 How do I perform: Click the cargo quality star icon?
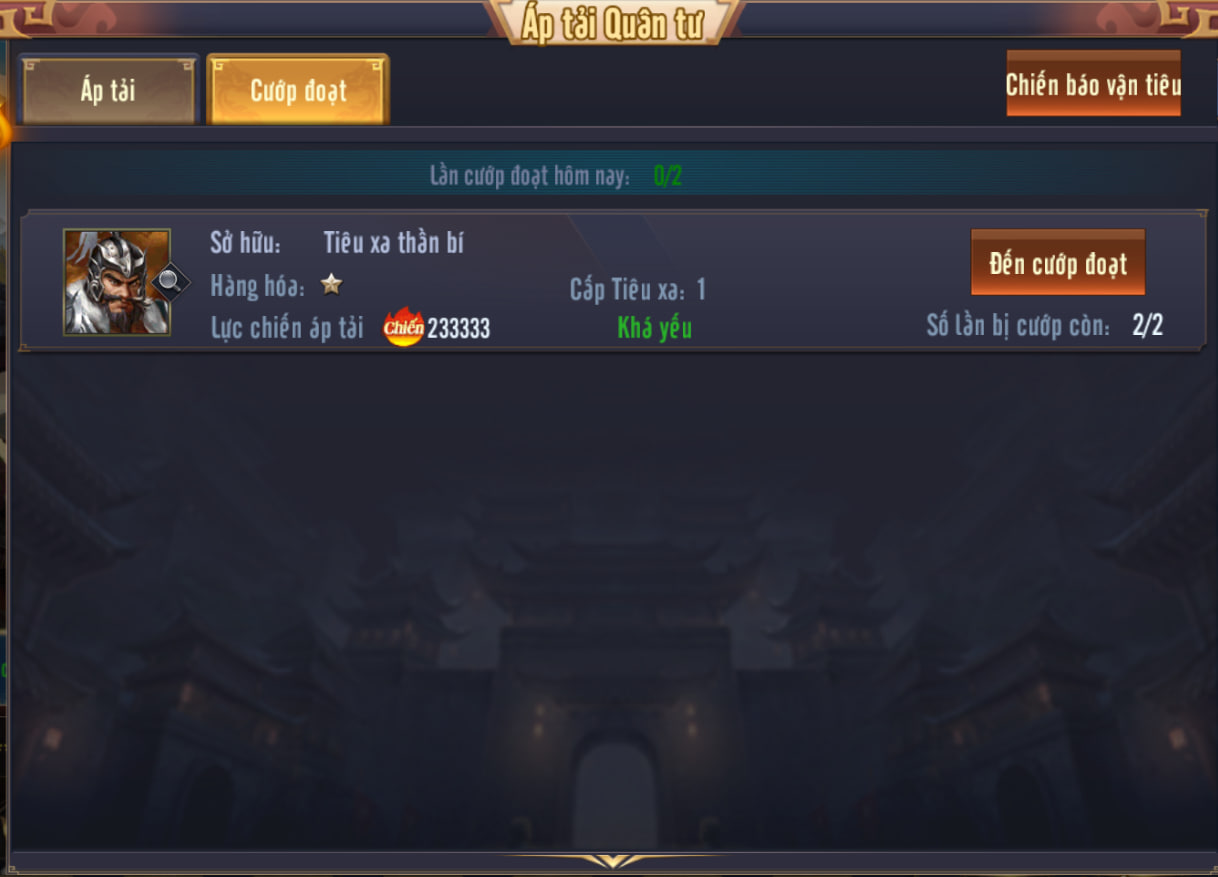(x=331, y=285)
